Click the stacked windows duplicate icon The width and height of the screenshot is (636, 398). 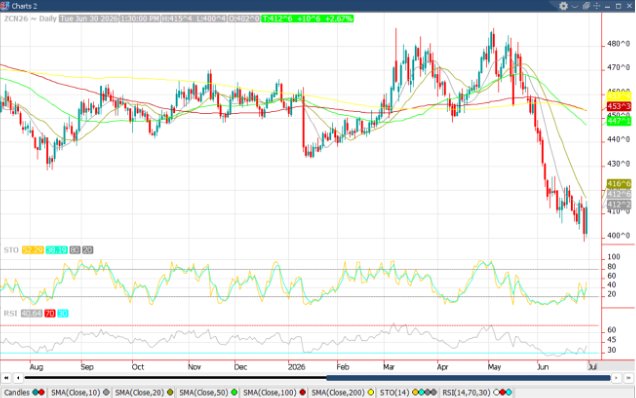586,6
